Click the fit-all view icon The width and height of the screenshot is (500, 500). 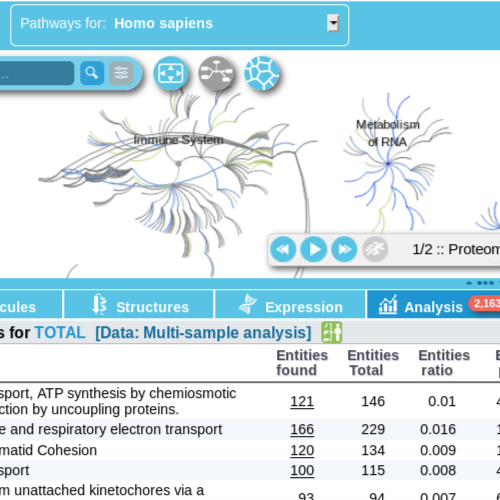coord(171,73)
